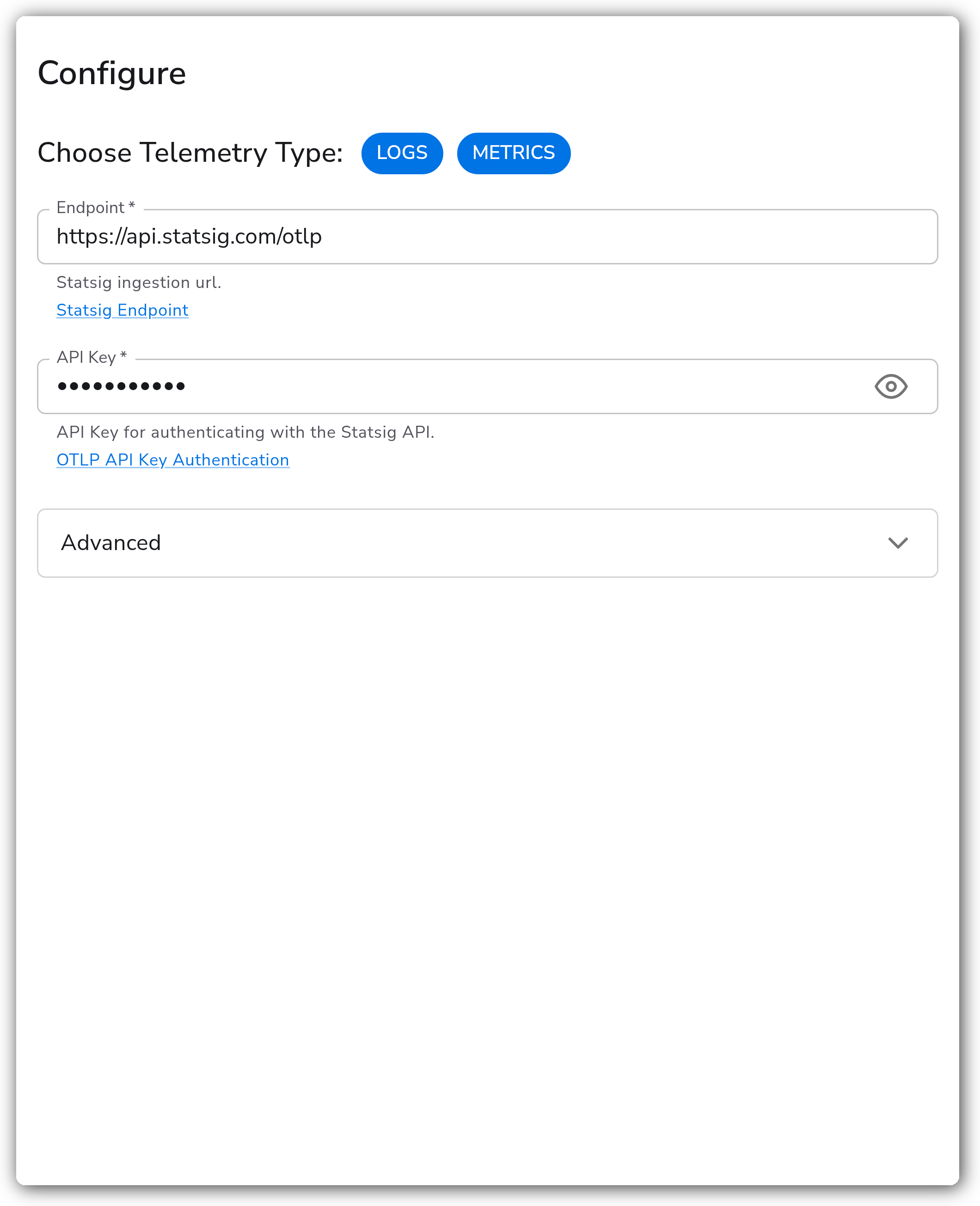The image size is (980, 1206).
Task: Select the Advanced panel title text
Action: click(110, 542)
